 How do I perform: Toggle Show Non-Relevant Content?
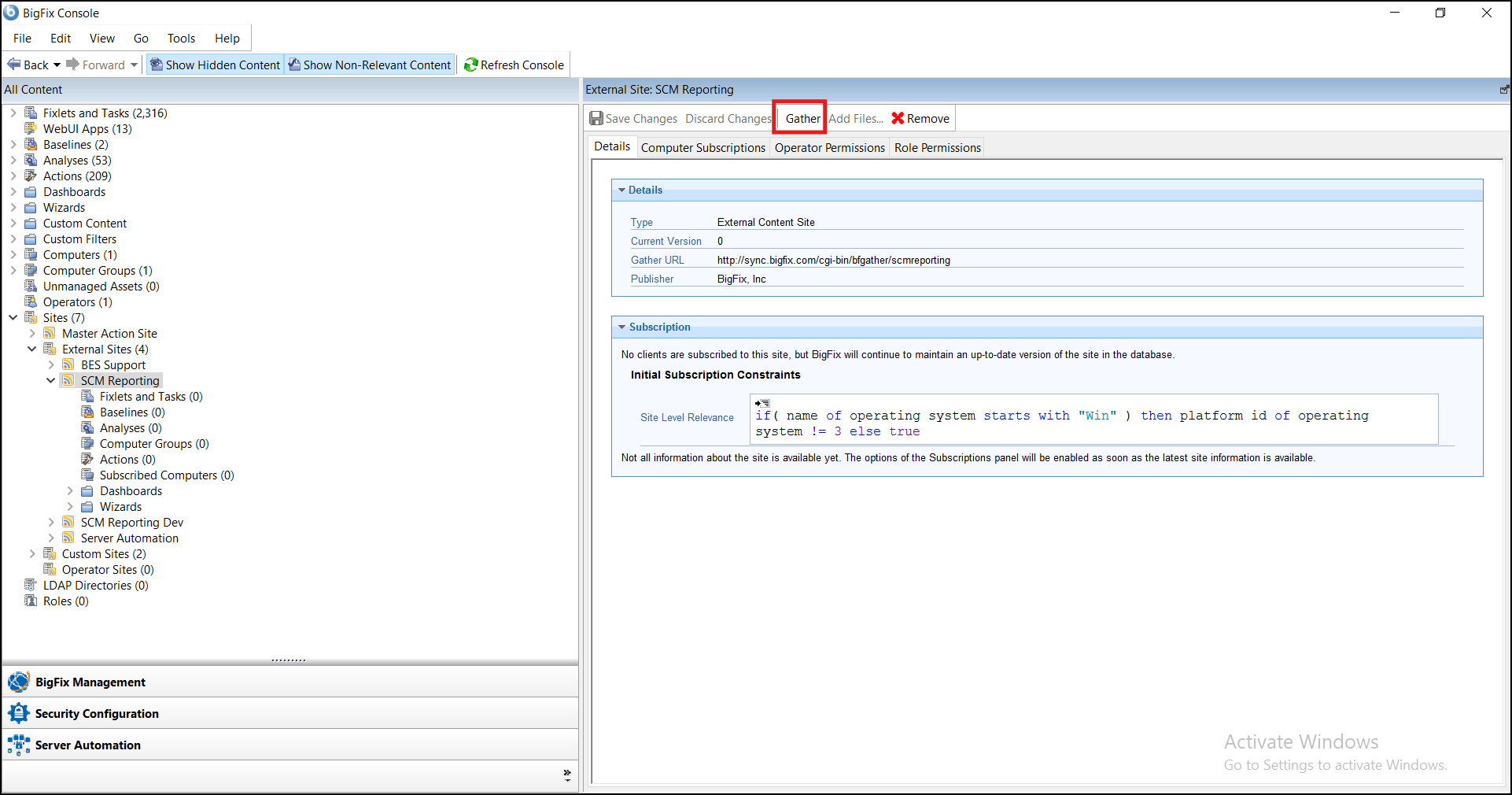click(x=370, y=65)
